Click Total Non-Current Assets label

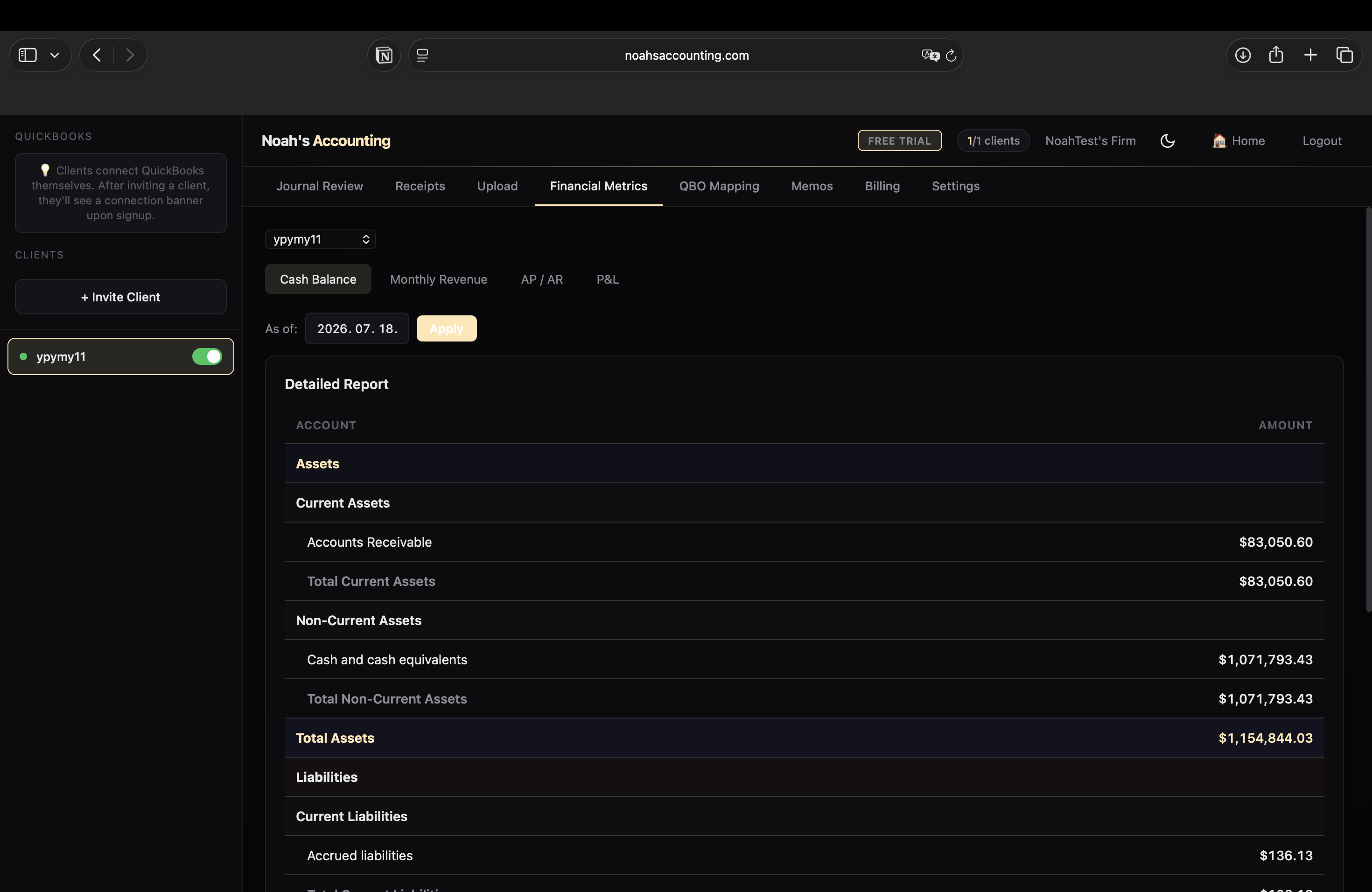coord(387,698)
